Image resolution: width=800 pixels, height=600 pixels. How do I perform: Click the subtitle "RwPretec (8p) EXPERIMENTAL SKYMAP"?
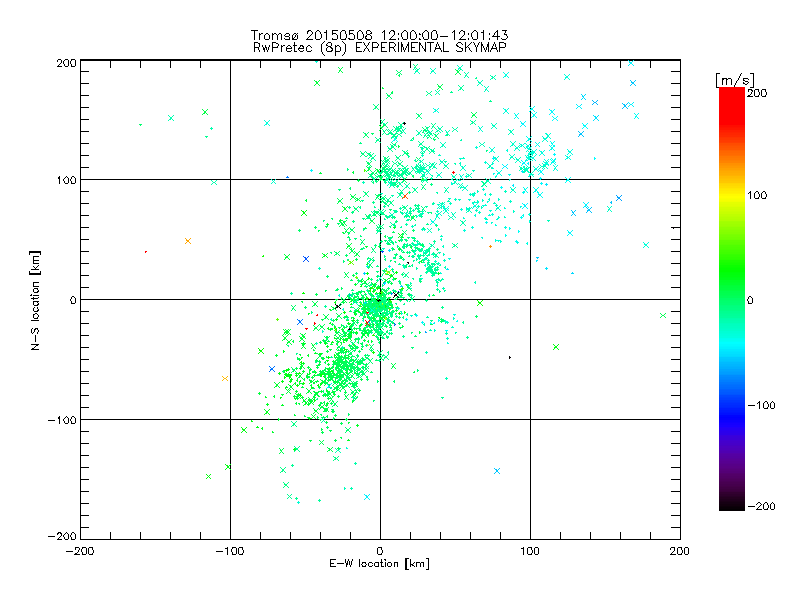tap(380, 48)
